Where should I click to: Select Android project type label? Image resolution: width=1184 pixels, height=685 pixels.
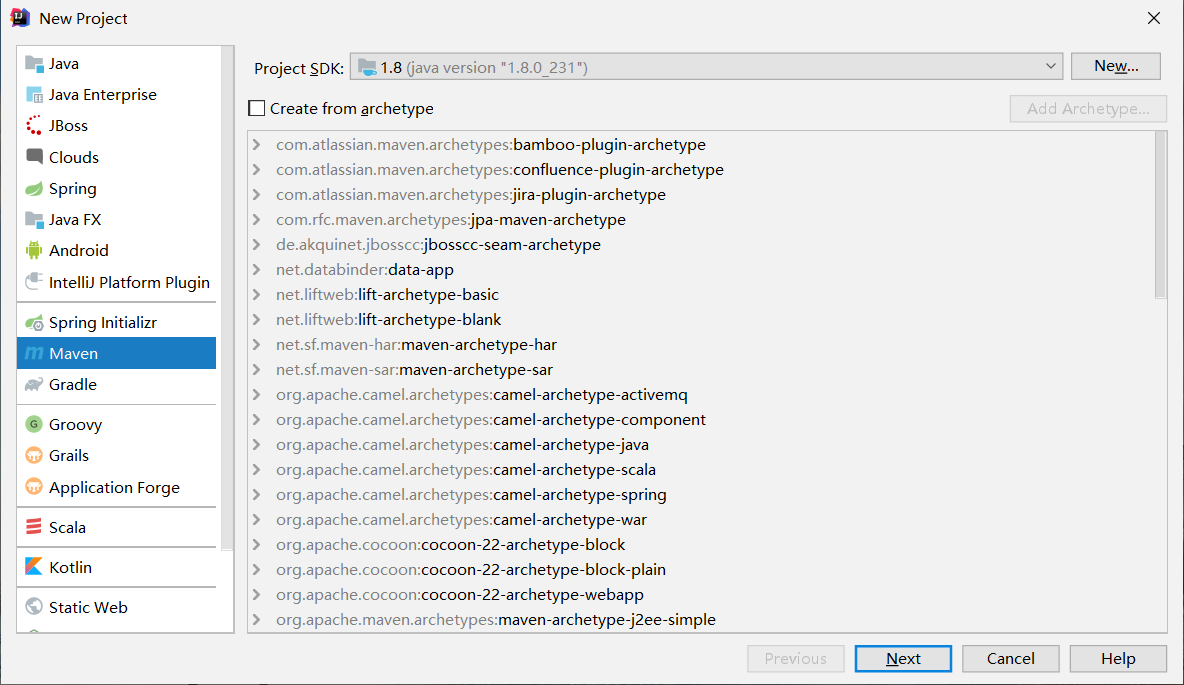coord(79,250)
